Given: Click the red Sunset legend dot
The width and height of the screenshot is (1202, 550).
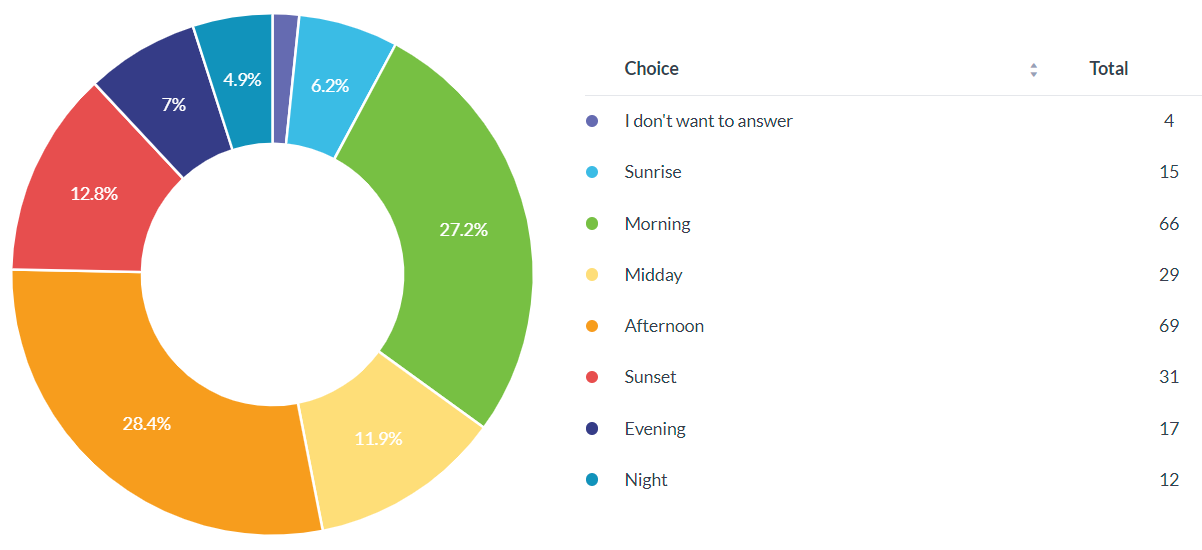Looking at the screenshot, I should [x=592, y=377].
